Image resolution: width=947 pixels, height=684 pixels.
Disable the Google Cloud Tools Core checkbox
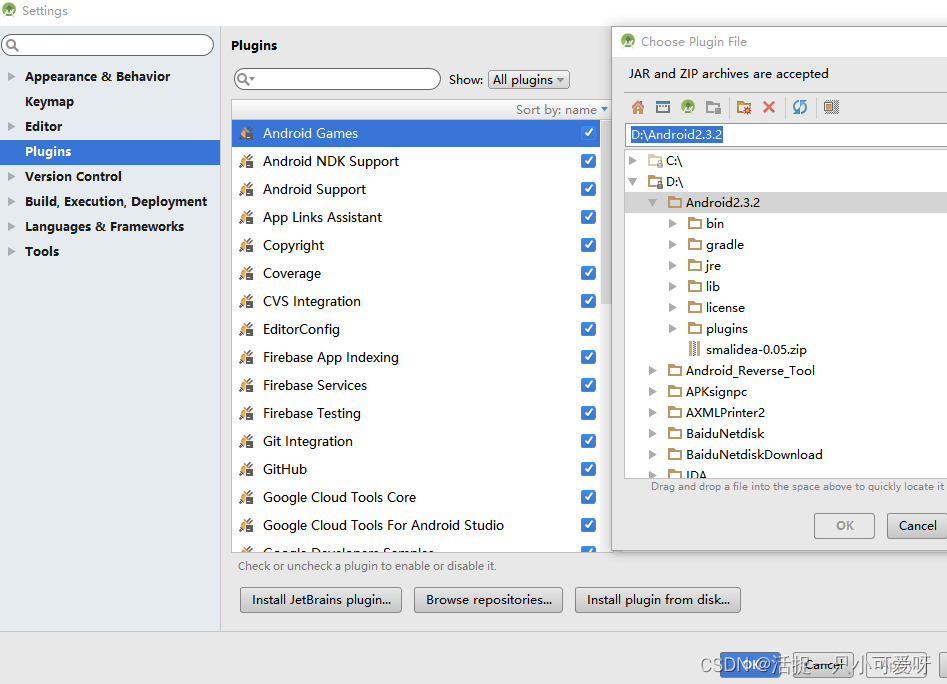click(588, 497)
